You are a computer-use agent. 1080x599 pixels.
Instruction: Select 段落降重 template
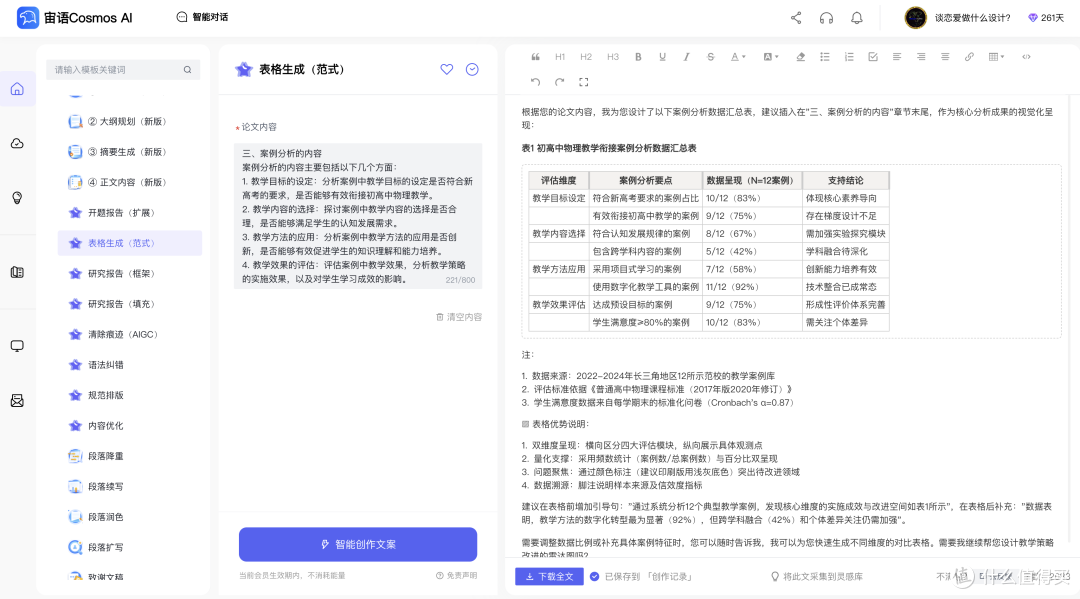(129, 456)
